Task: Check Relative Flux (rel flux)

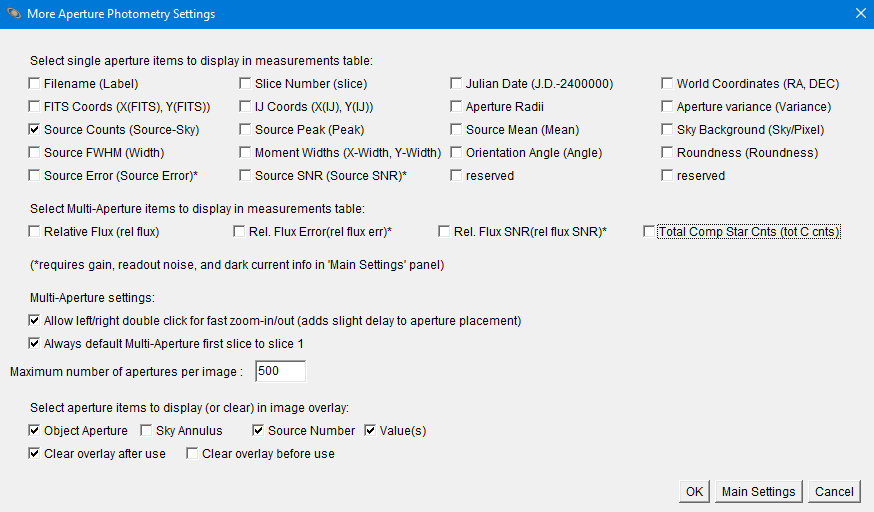Action: click(35, 232)
